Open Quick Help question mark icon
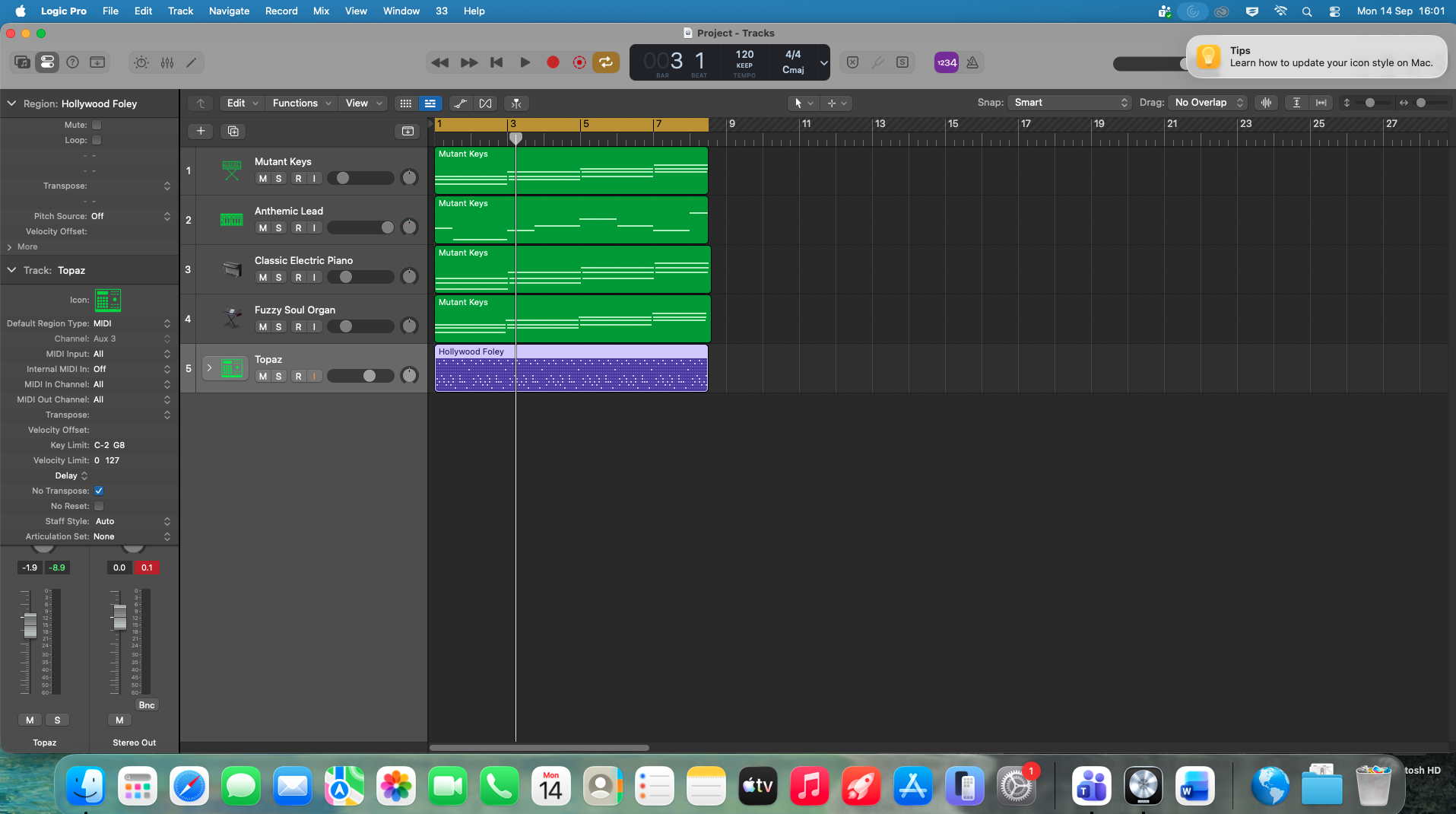This screenshot has height=814, width=1456. (72, 62)
